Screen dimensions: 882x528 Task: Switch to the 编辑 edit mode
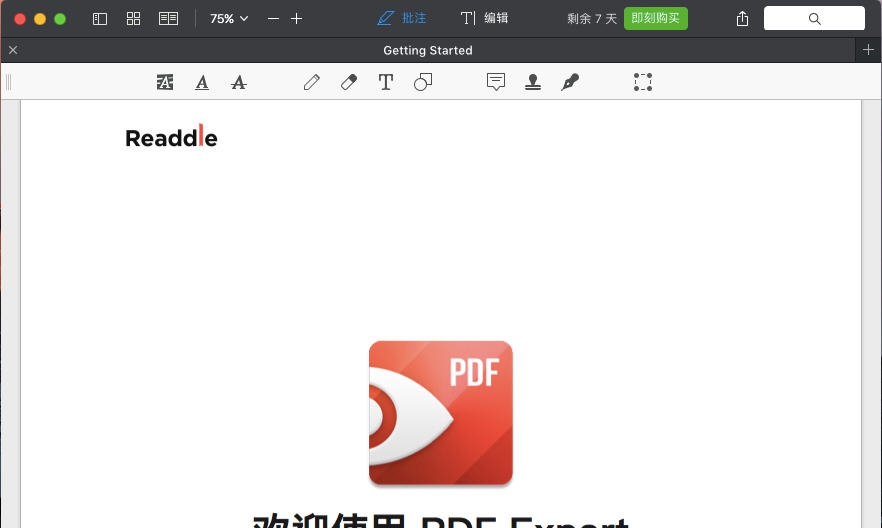click(484, 19)
